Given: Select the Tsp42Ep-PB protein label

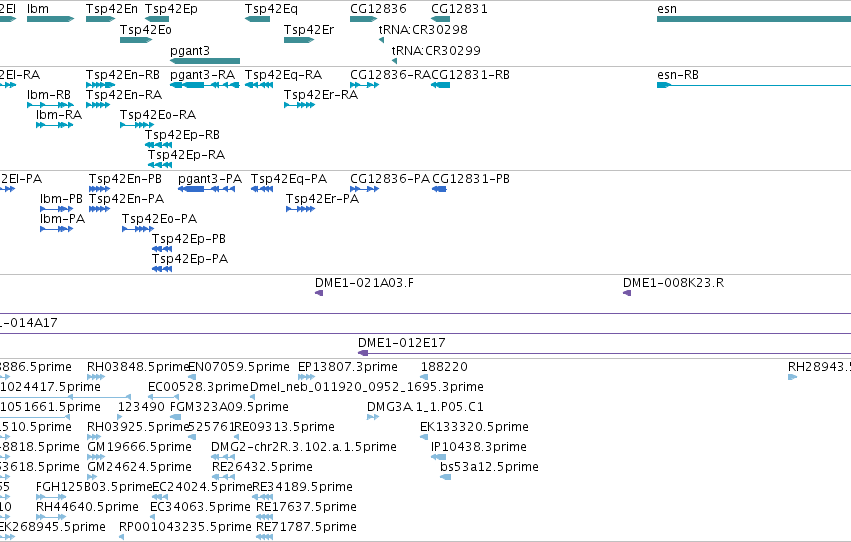Looking at the screenshot, I should tap(189, 239).
